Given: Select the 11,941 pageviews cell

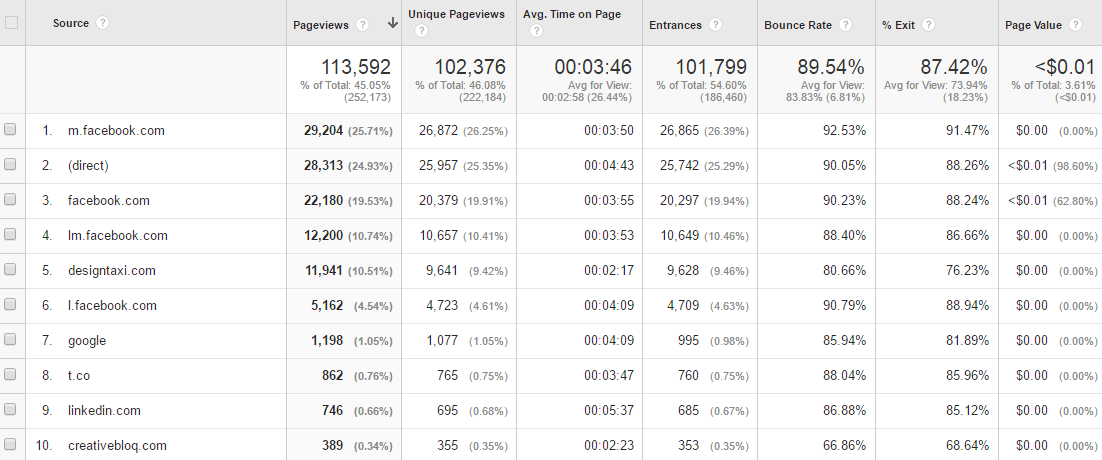Looking at the screenshot, I should tap(324, 271).
